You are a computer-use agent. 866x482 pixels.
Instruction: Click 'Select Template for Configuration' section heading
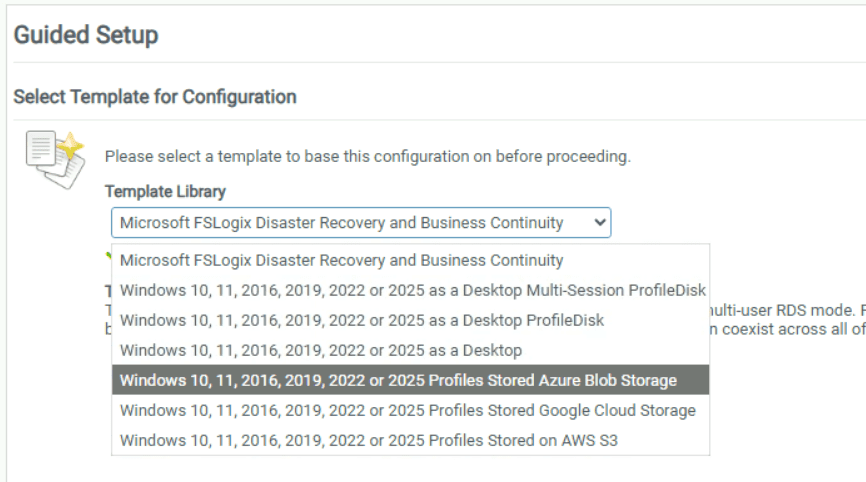point(155,97)
